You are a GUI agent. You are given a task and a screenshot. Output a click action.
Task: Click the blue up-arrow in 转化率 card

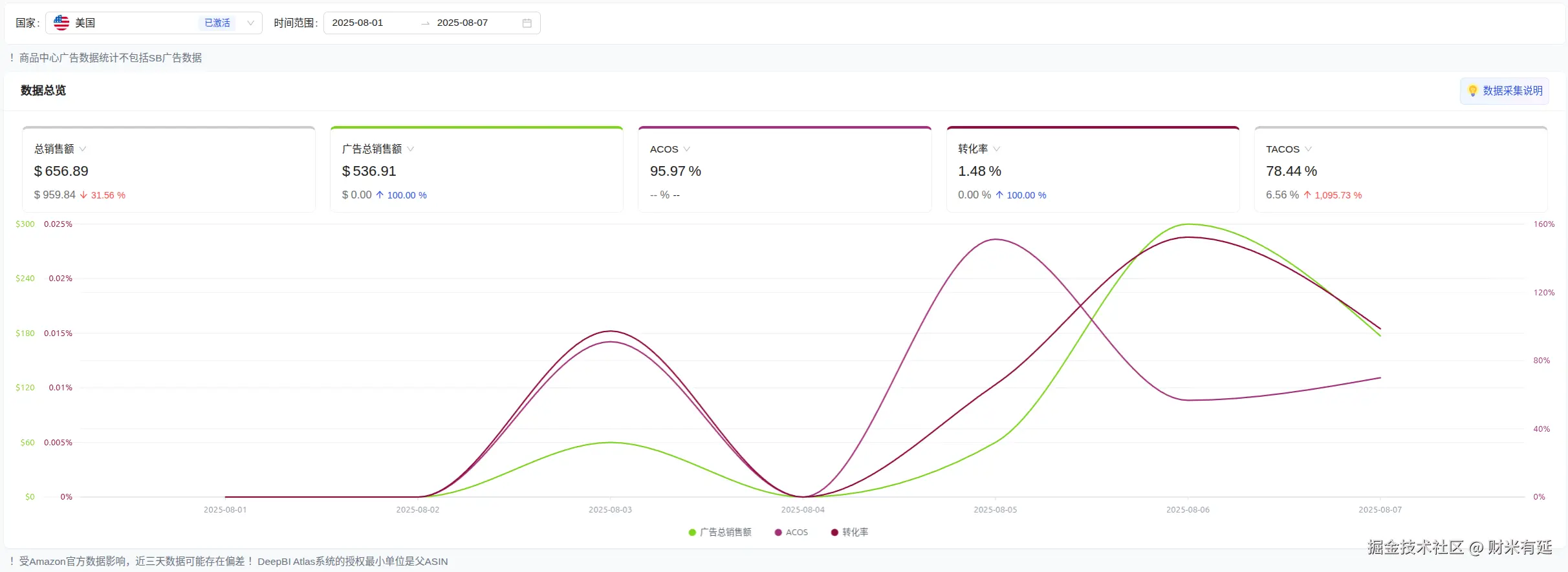coord(999,195)
